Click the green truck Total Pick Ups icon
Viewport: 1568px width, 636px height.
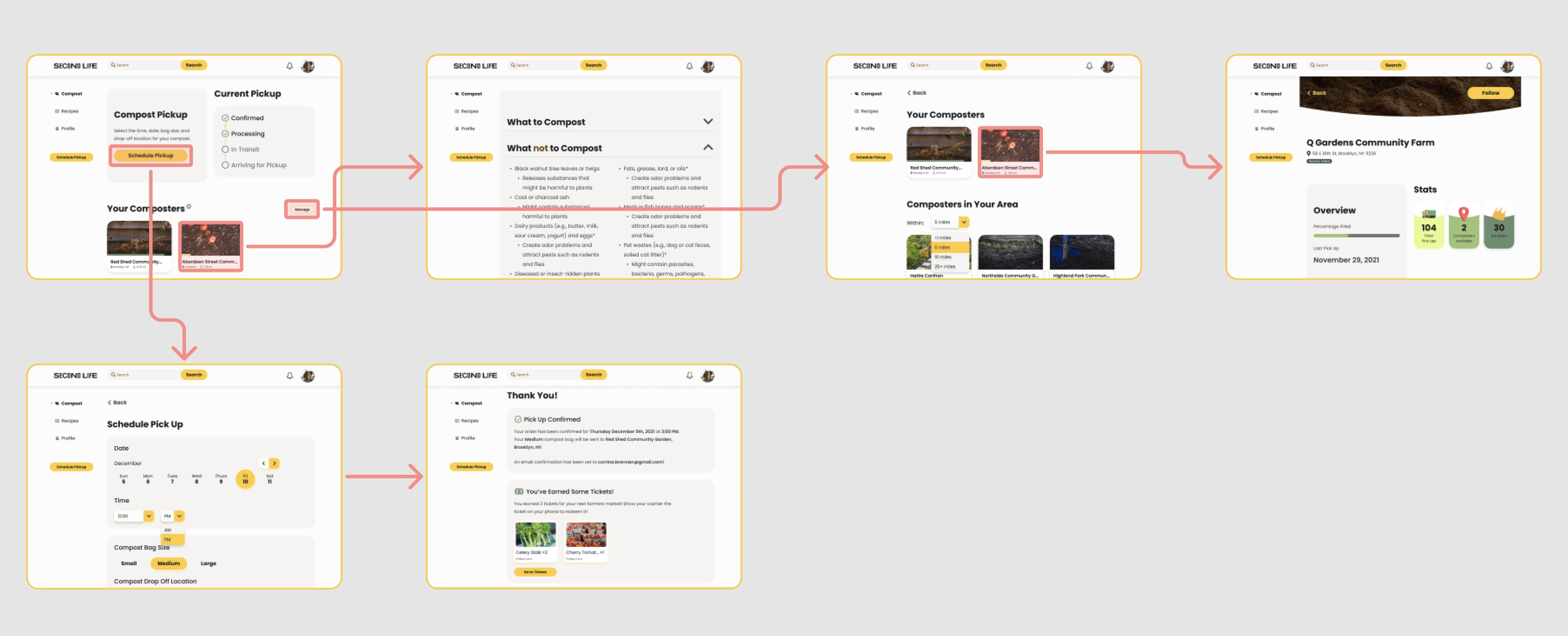click(x=1428, y=214)
